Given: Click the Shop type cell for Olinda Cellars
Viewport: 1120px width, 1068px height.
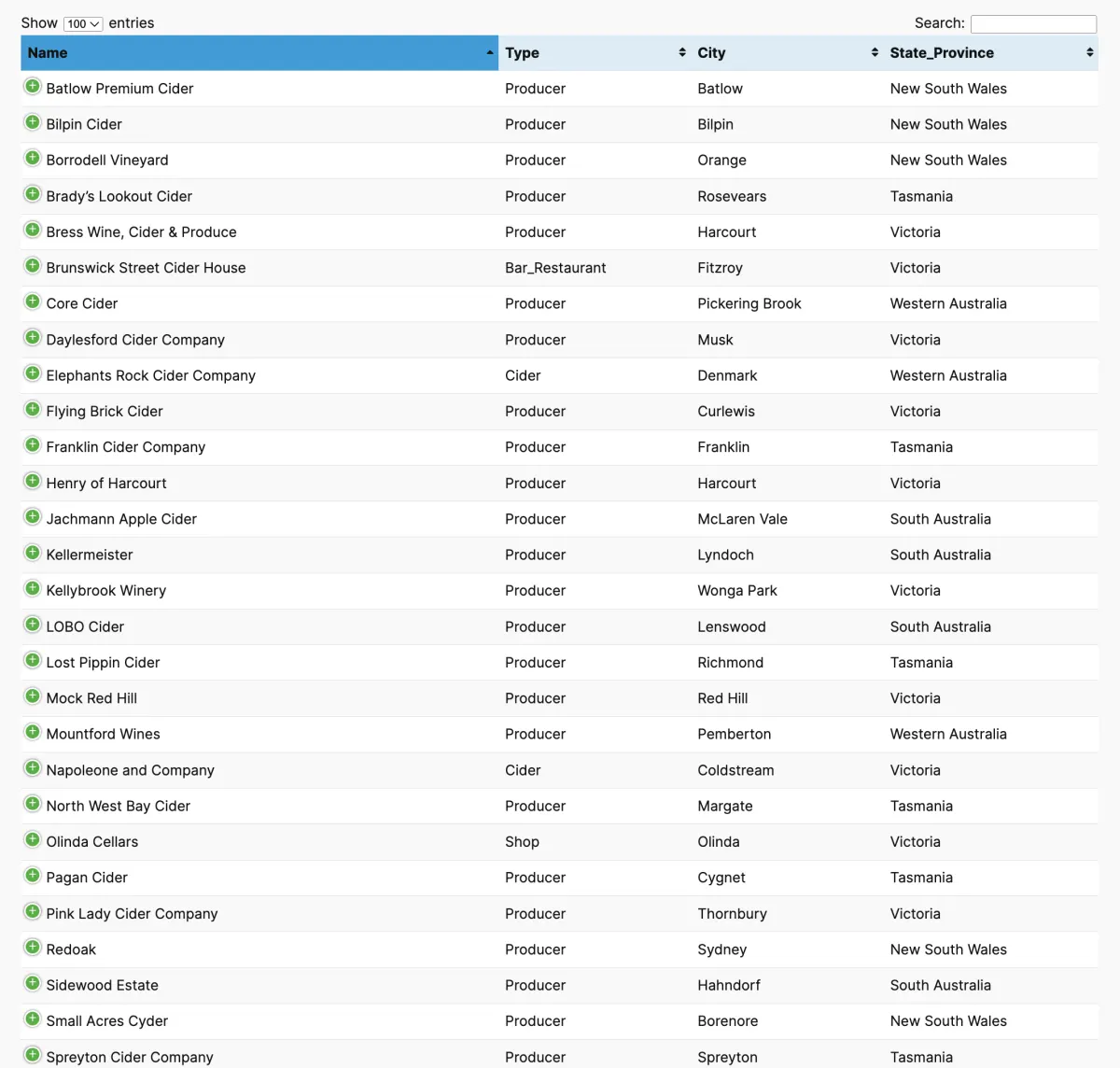Looking at the screenshot, I should click(x=522, y=842).
